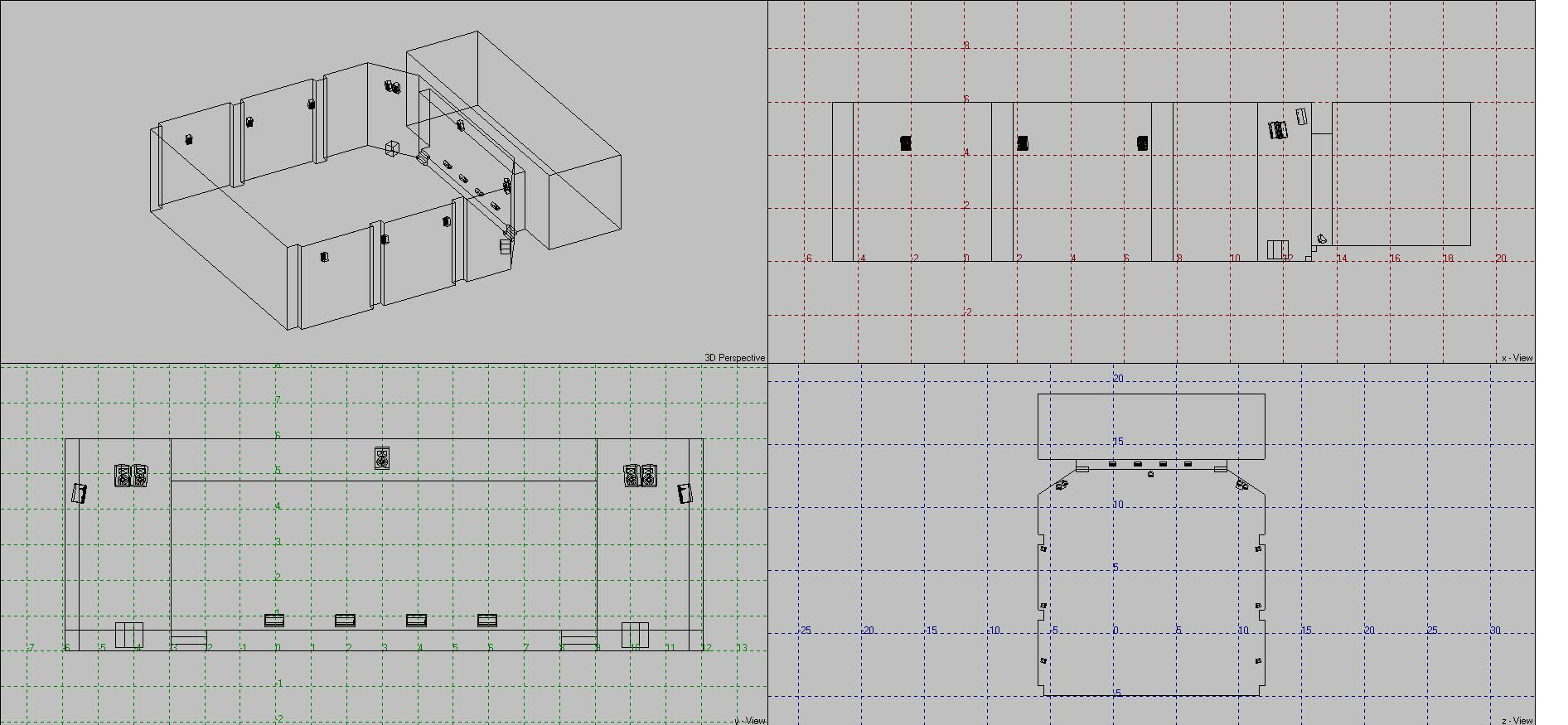Viewport: 1568px width, 725px height.
Task: Click cabinet box near 12 in x-View
Action: pyautogui.click(x=1279, y=249)
